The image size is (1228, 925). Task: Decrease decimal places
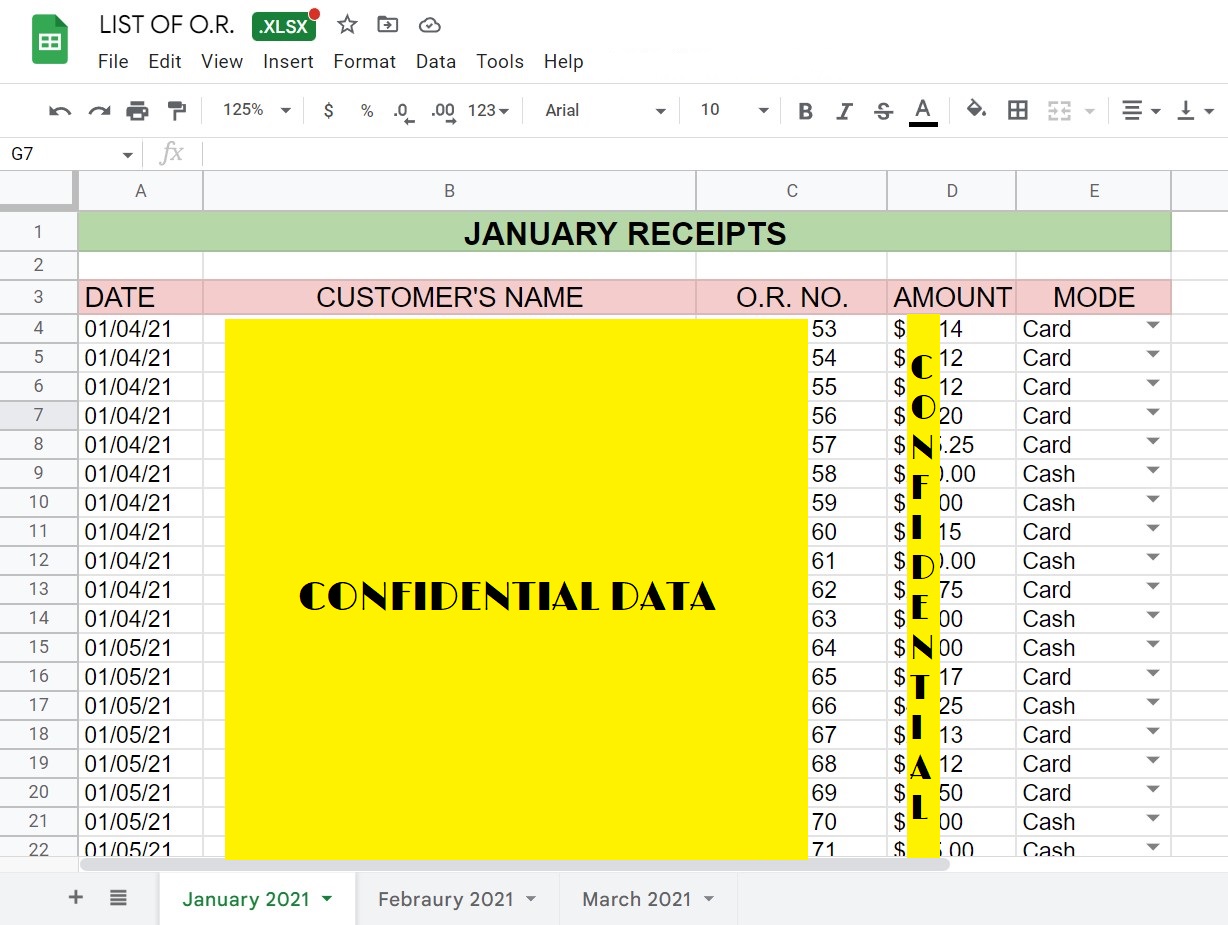coord(403,112)
